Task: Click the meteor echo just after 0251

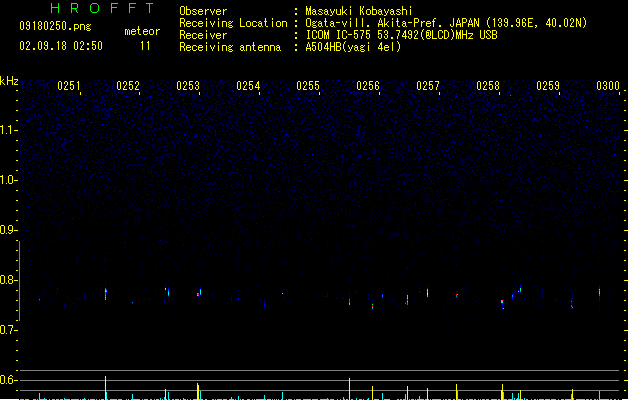Action: [106, 294]
